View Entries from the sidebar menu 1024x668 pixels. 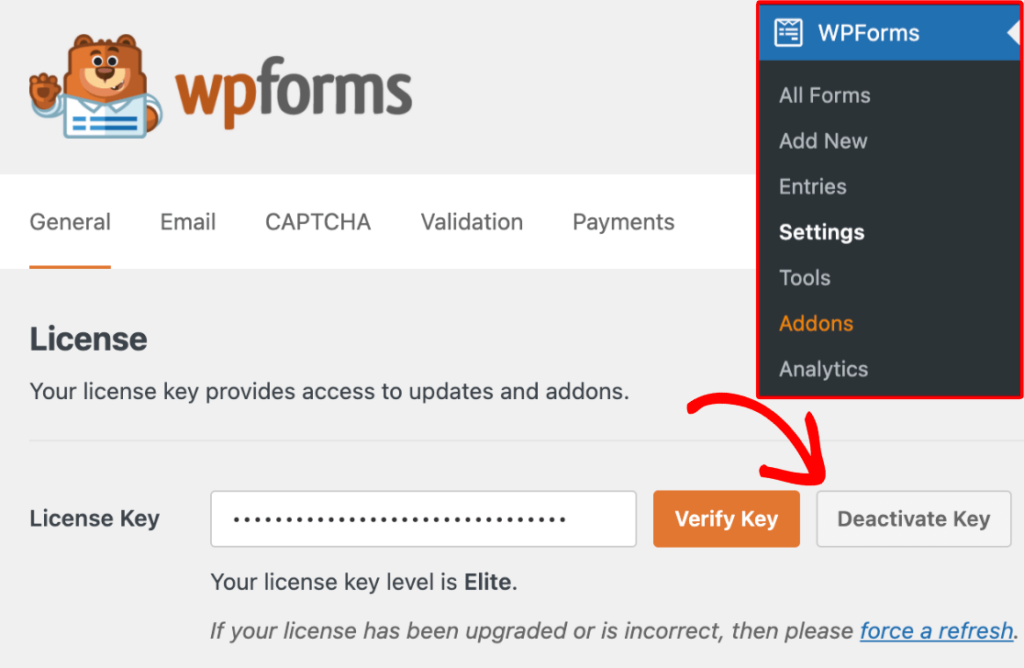pyautogui.click(x=812, y=187)
